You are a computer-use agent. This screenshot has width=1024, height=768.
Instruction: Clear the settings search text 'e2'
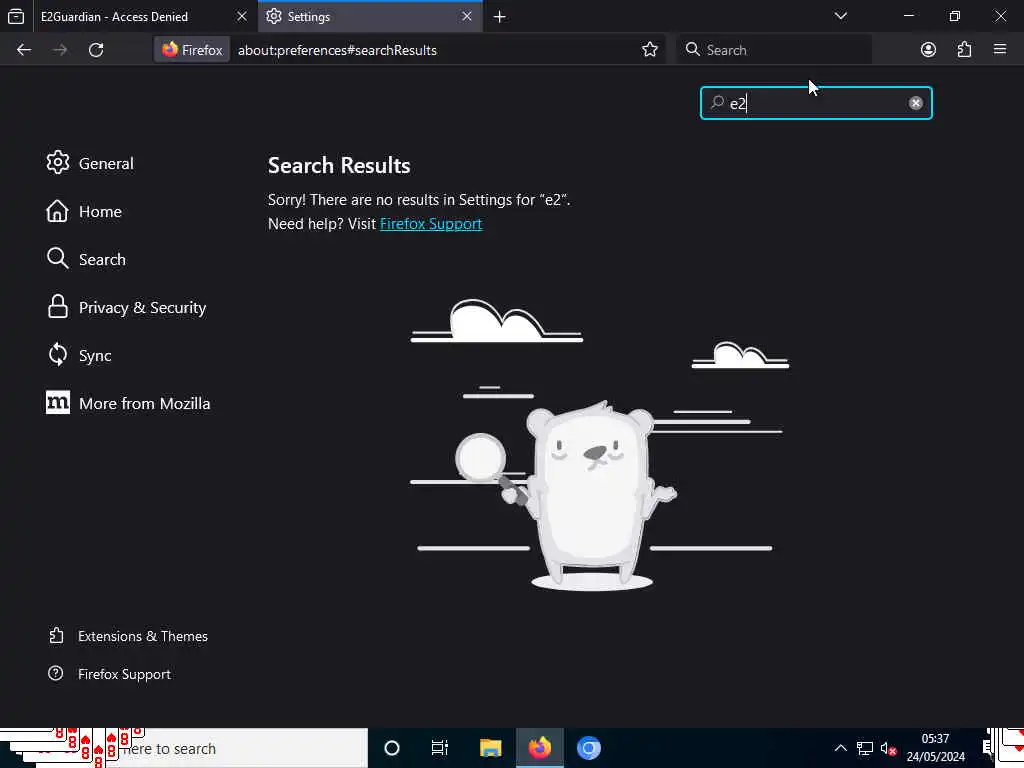(916, 103)
